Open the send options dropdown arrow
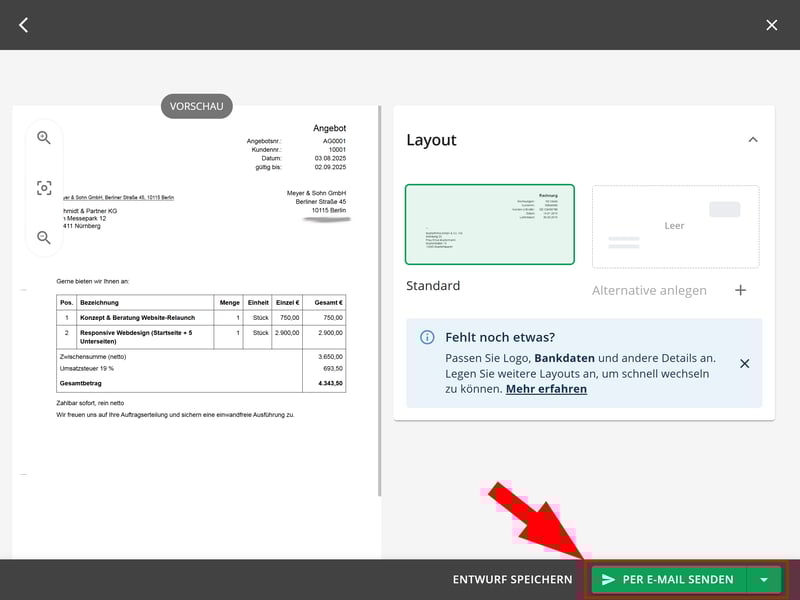 [764, 579]
